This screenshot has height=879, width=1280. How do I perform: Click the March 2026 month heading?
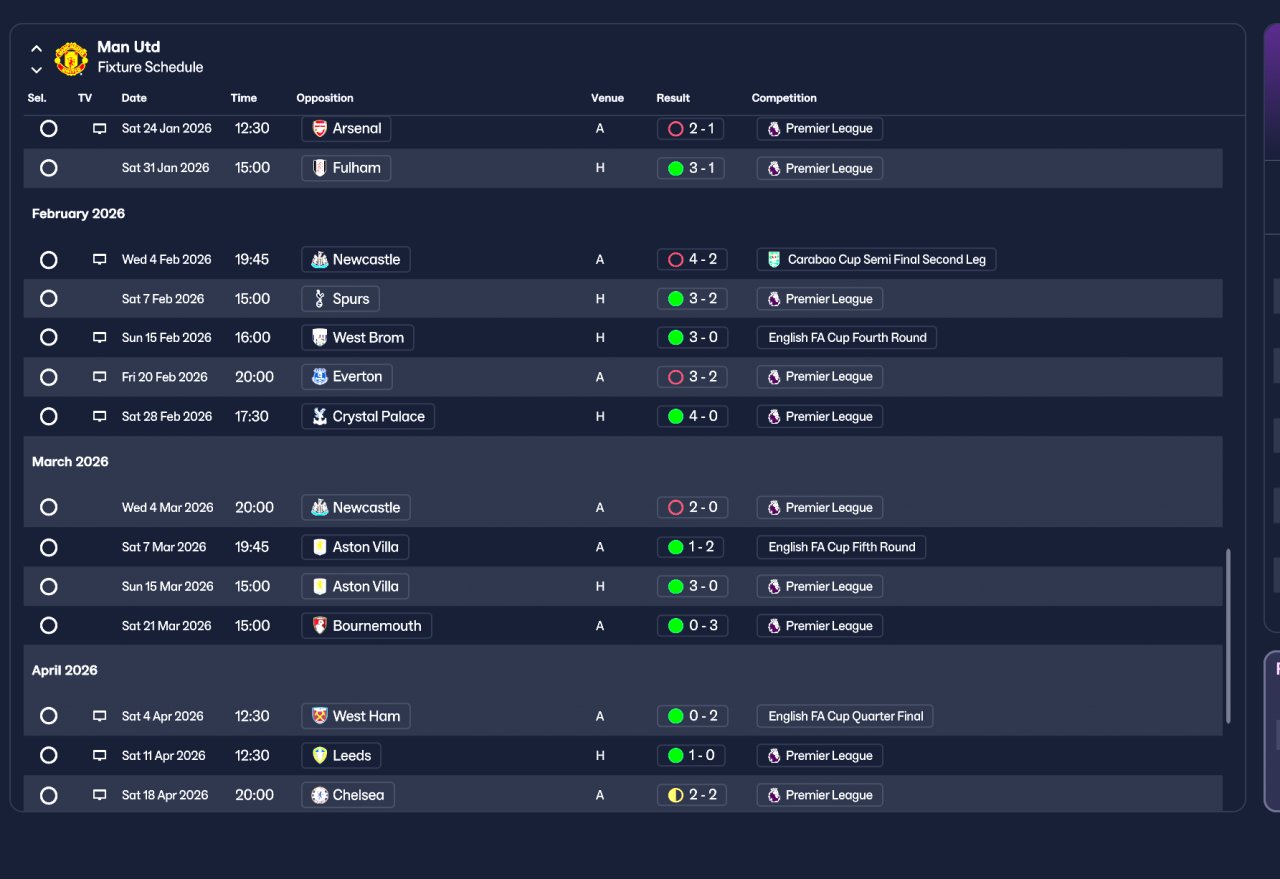coord(70,462)
